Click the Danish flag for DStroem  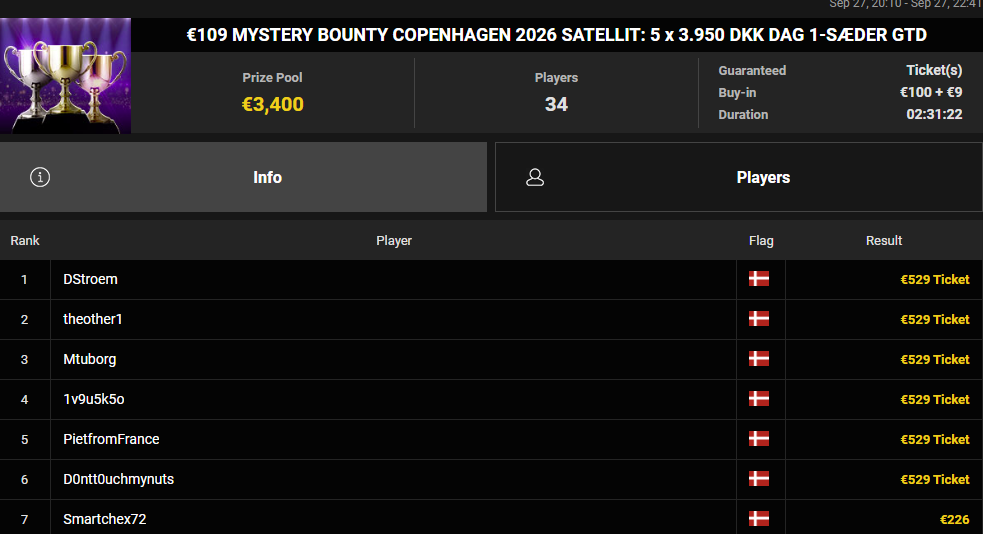[759, 279]
